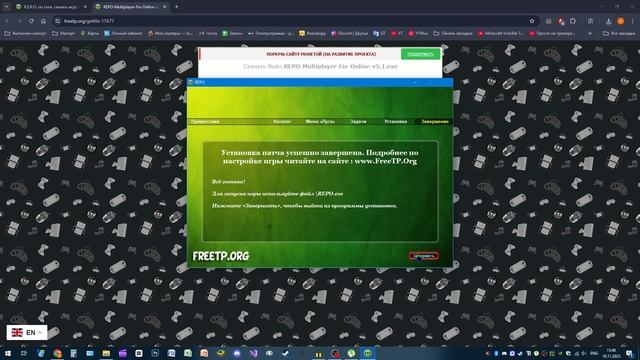Open the Личный кабинет bookmark
The height and width of the screenshot is (360, 640).
[123, 33]
